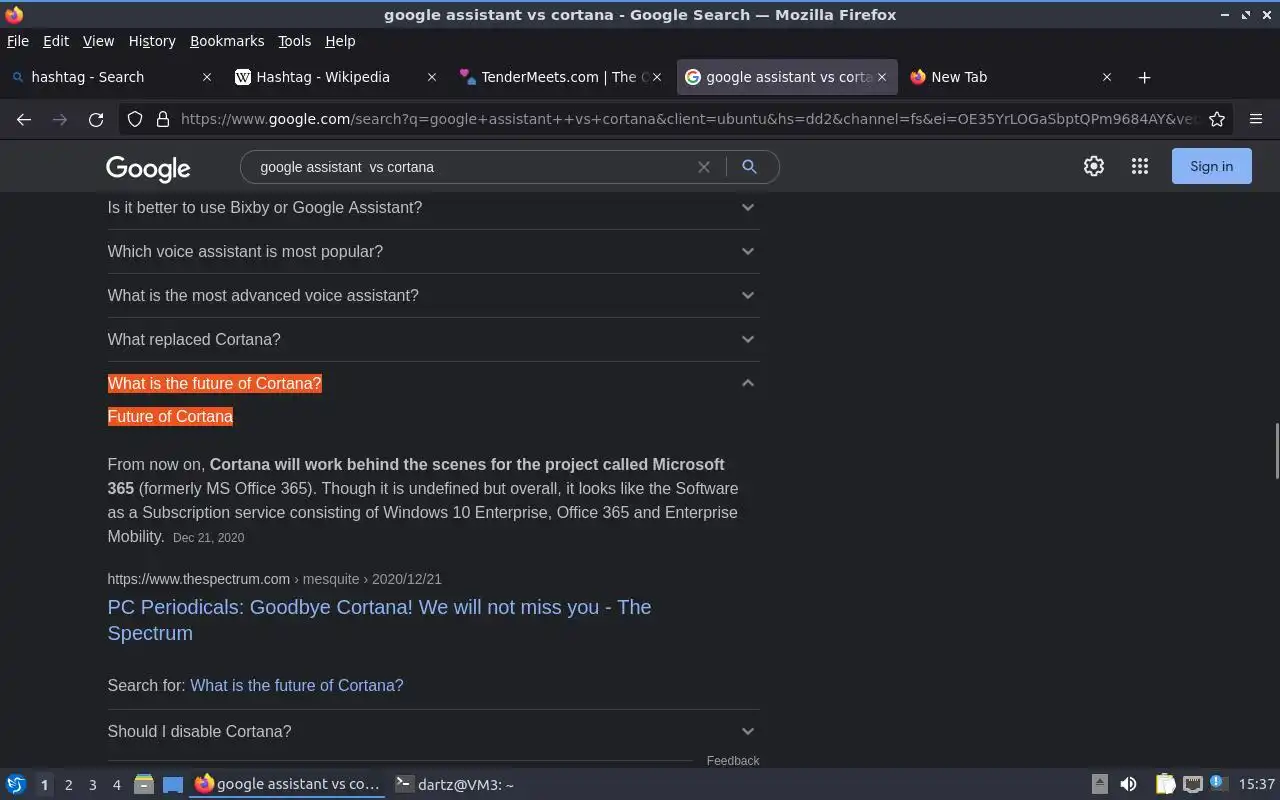Viewport: 1280px width, 800px height.
Task: Open the volume control tray icon
Action: [1128, 784]
